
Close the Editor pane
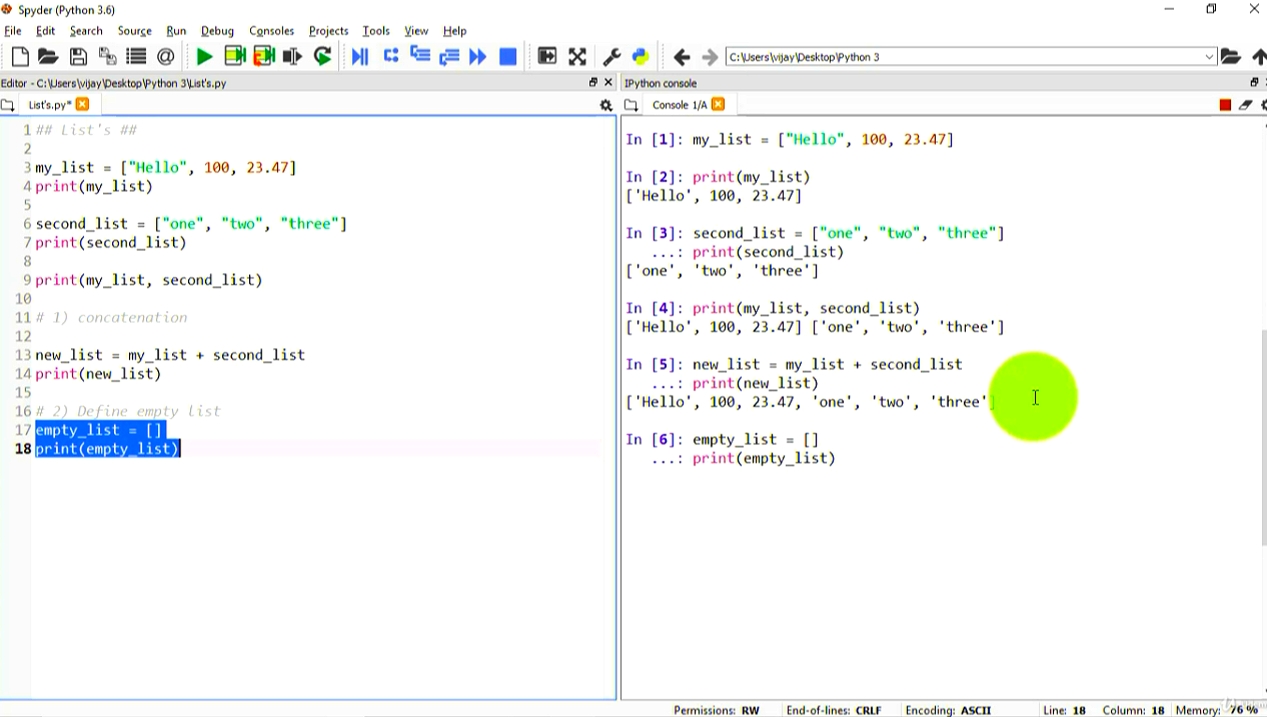pos(609,83)
